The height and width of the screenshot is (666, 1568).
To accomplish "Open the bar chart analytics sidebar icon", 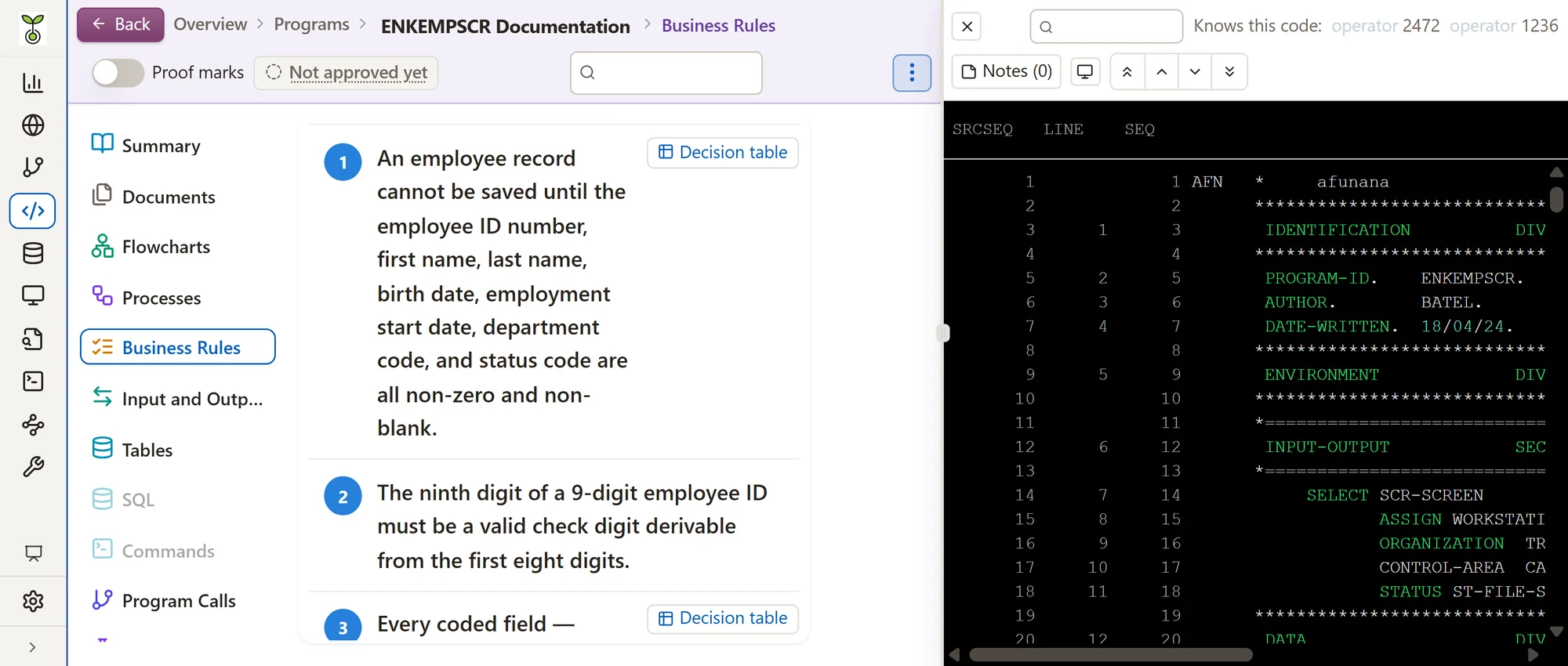I will [33, 82].
